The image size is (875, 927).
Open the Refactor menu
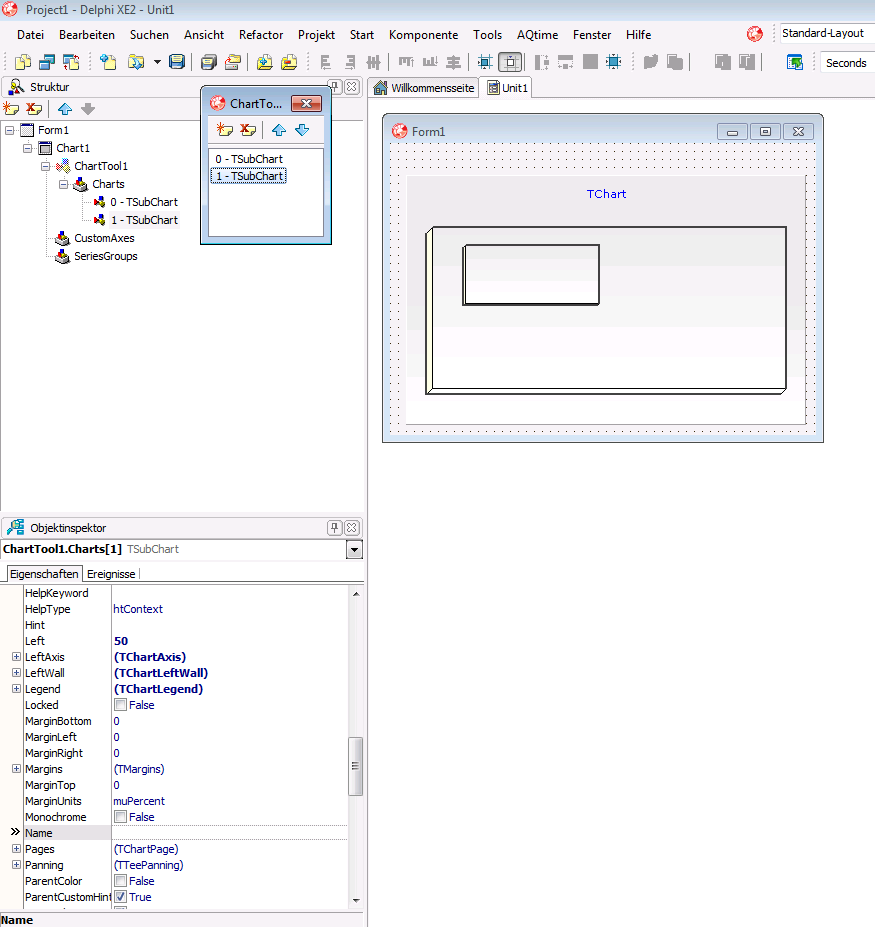[x=261, y=35]
